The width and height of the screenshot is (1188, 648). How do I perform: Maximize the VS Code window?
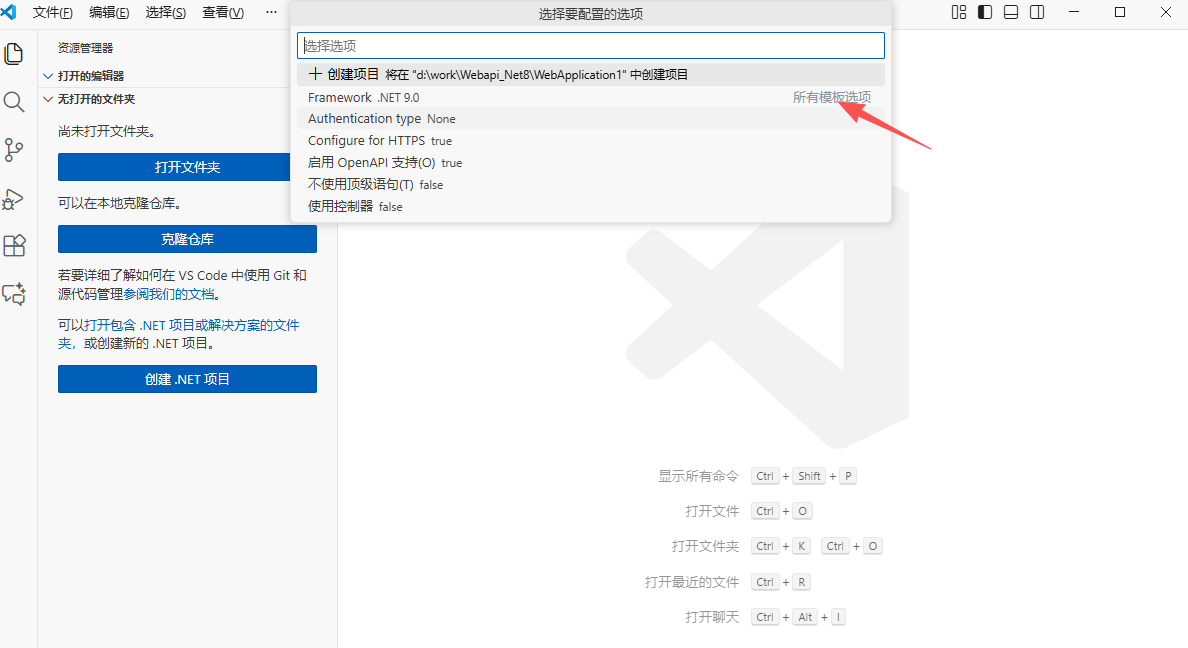point(1120,12)
